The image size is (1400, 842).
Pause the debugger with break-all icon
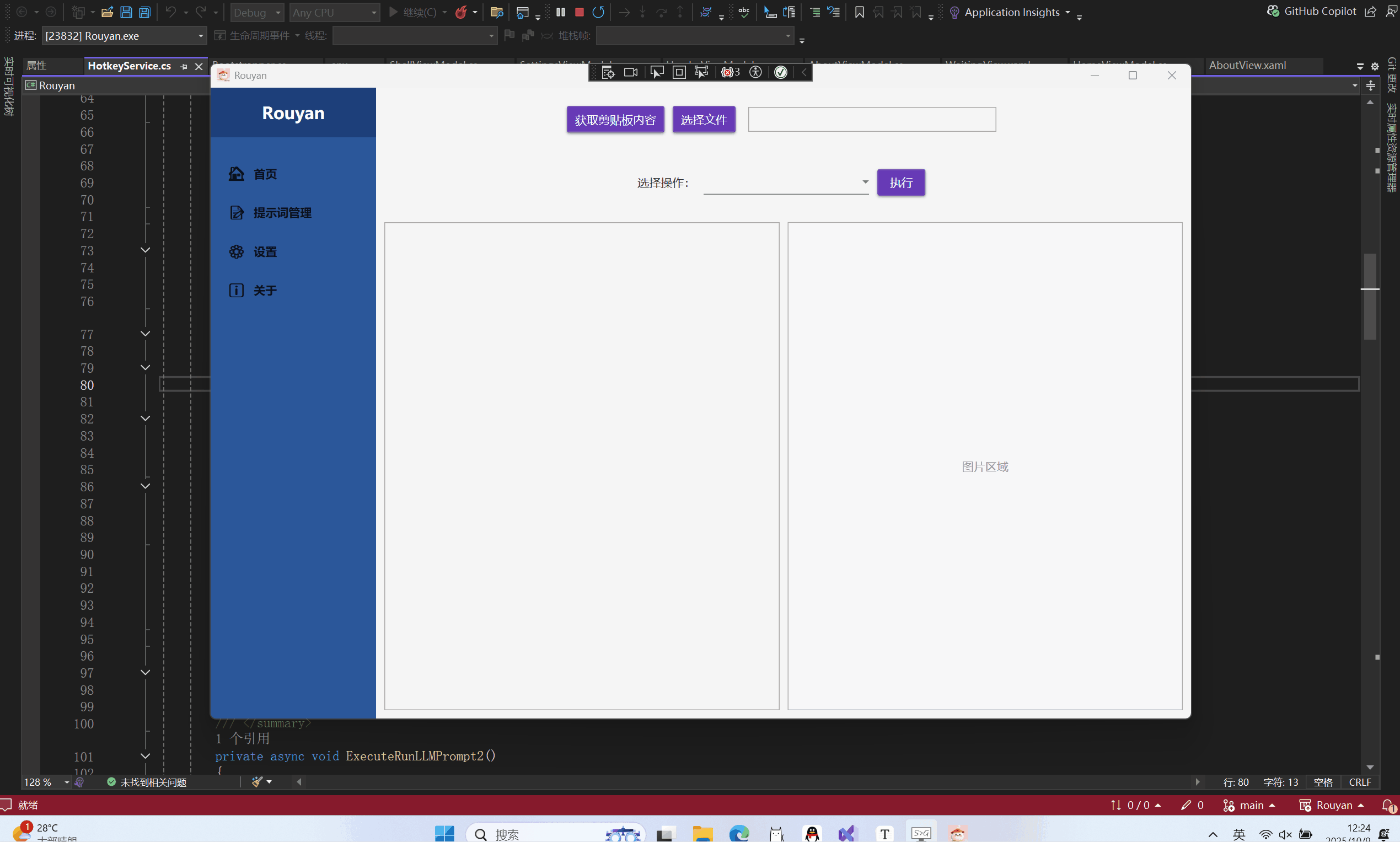(560, 12)
